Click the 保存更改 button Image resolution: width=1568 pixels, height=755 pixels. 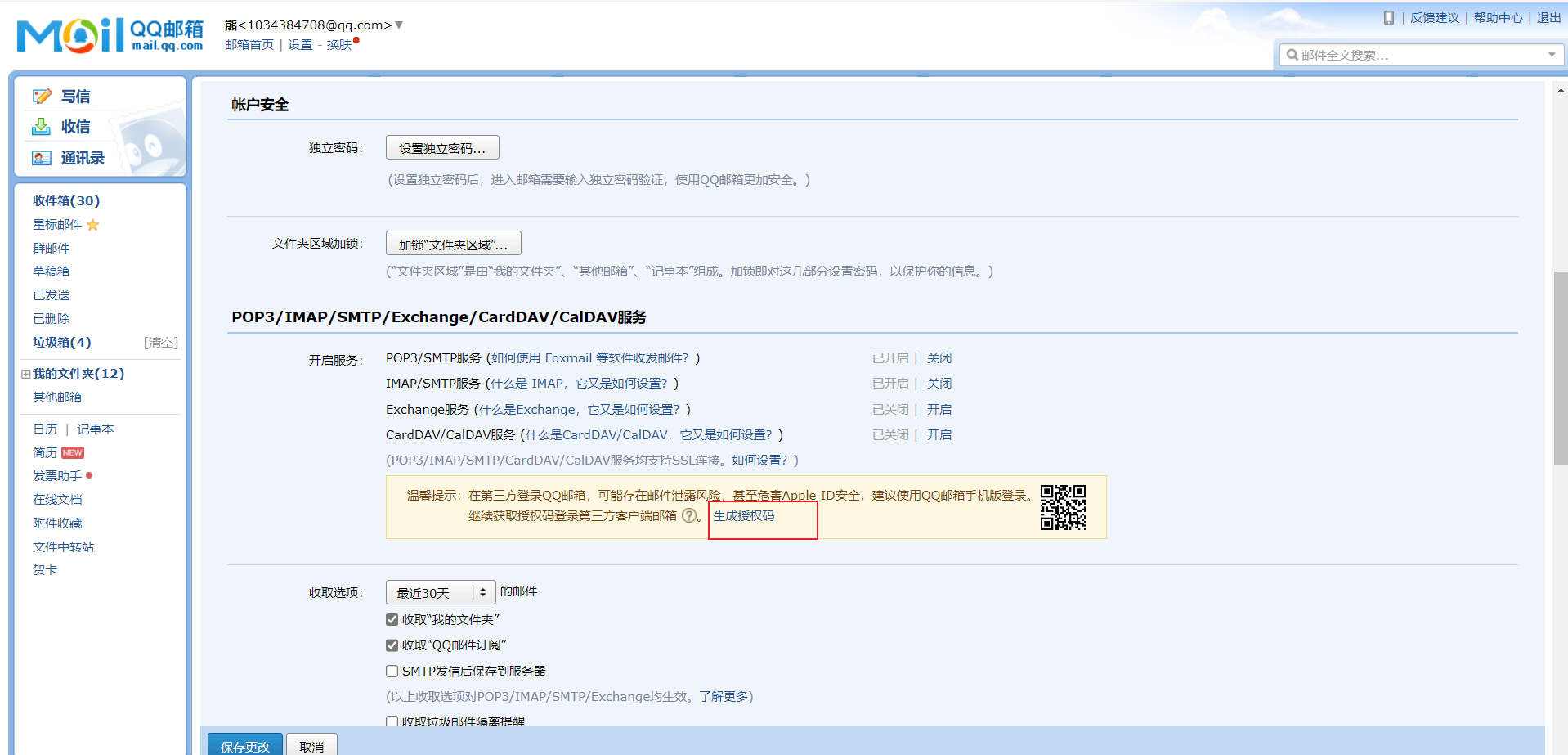[245, 745]
